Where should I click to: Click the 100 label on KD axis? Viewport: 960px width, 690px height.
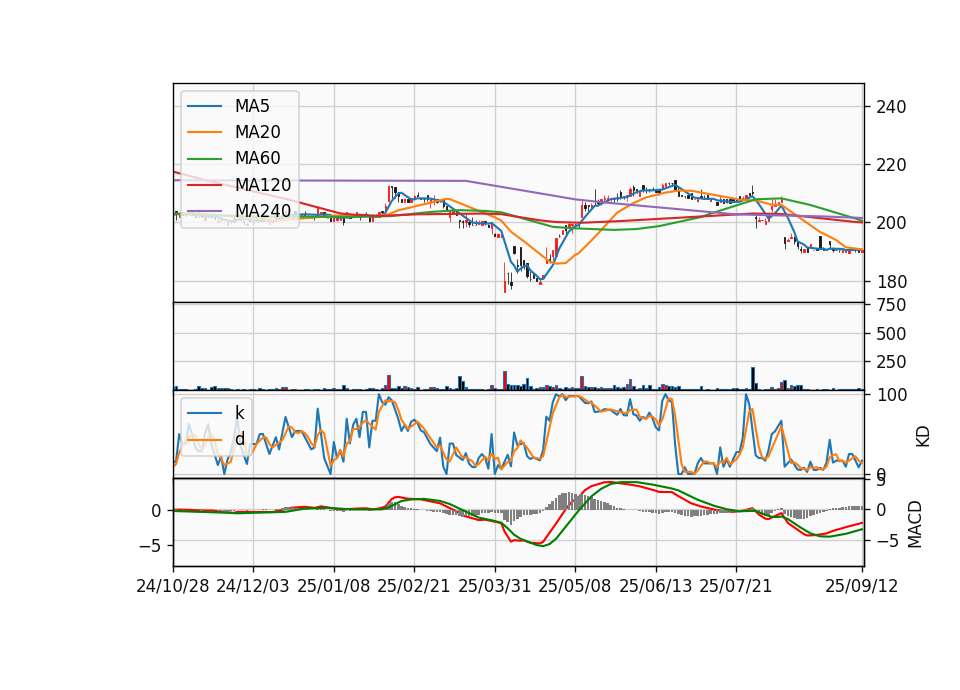891,395
